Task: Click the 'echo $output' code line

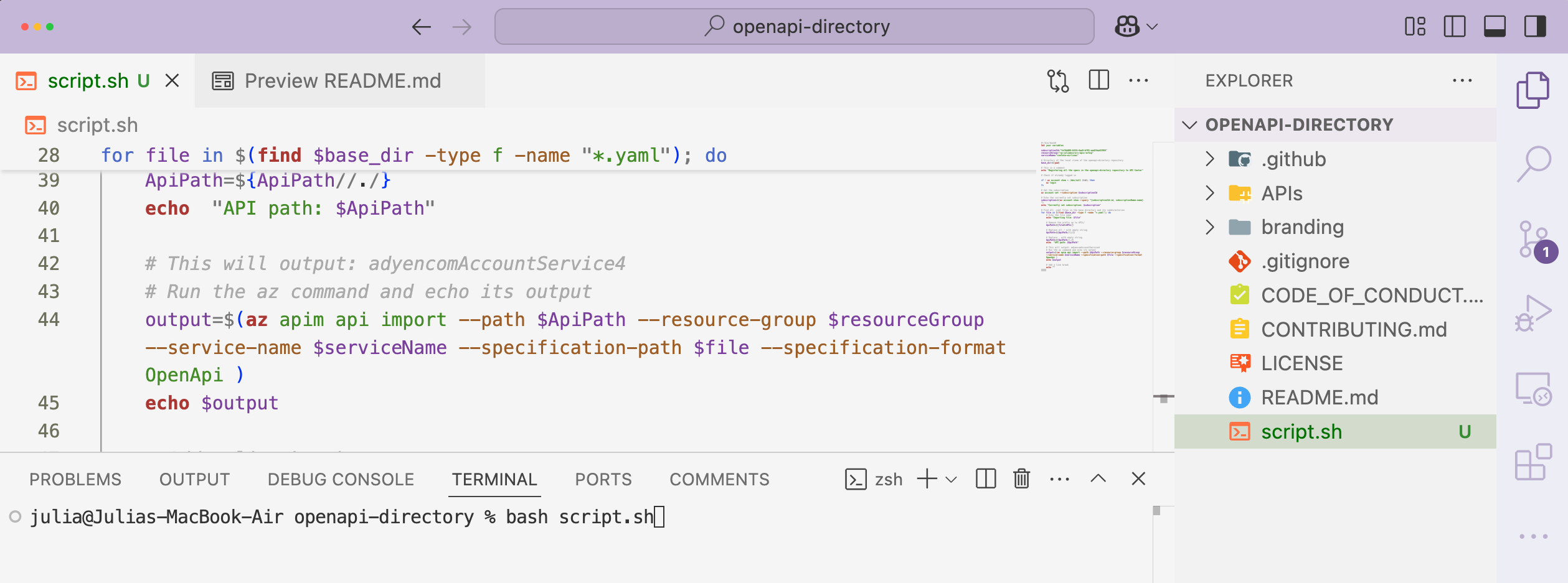Action: pos(212,403)
